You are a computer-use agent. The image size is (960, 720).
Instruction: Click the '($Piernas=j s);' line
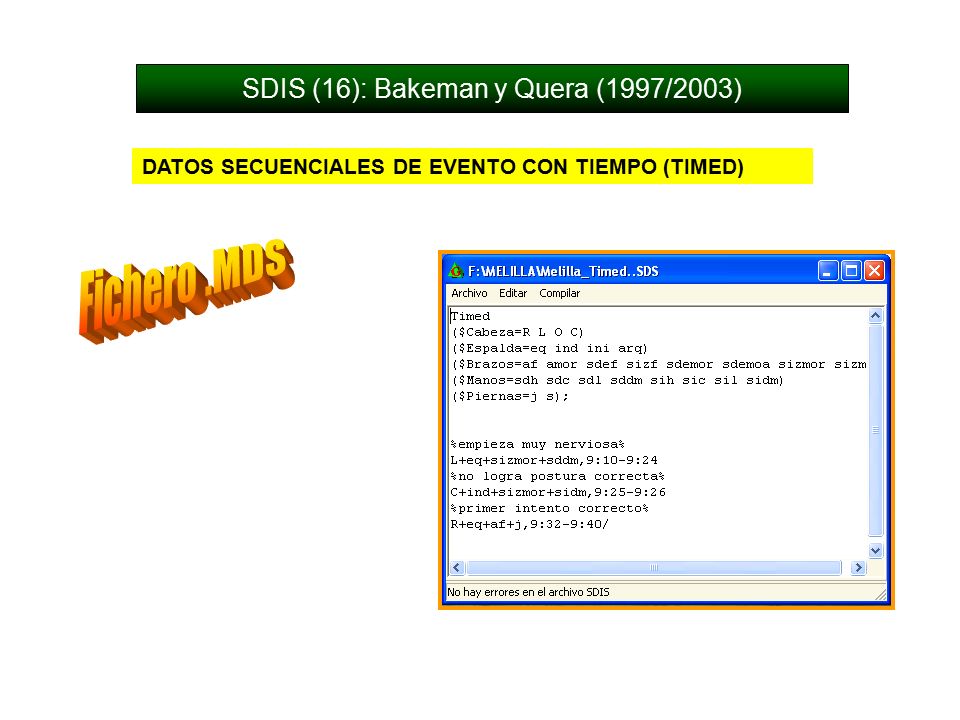click(x=509, y=396)
